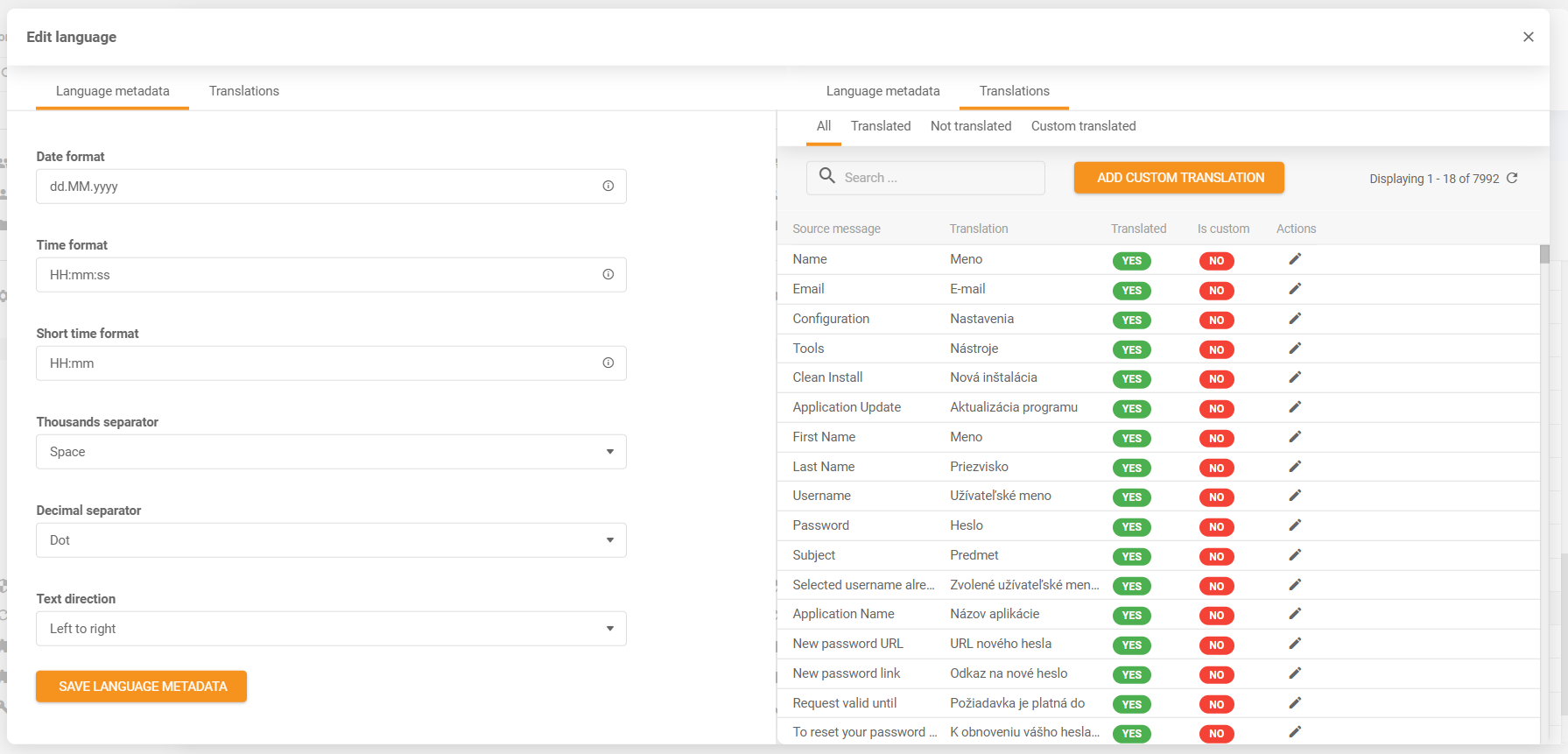Viewport: 1568px width, 754px height.
Task: Switch to the Not translated filter tab
Action: click(x=970, y=126)
